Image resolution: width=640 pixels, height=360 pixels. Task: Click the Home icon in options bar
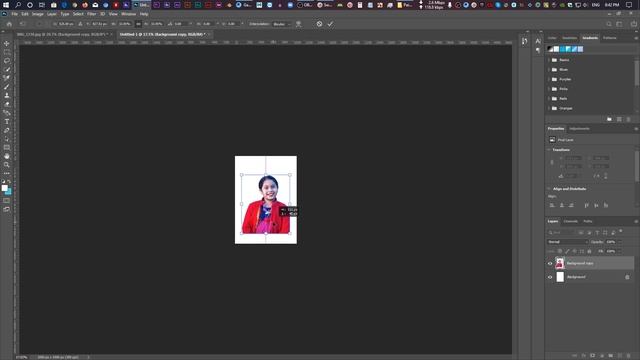[x=9, y=24]
